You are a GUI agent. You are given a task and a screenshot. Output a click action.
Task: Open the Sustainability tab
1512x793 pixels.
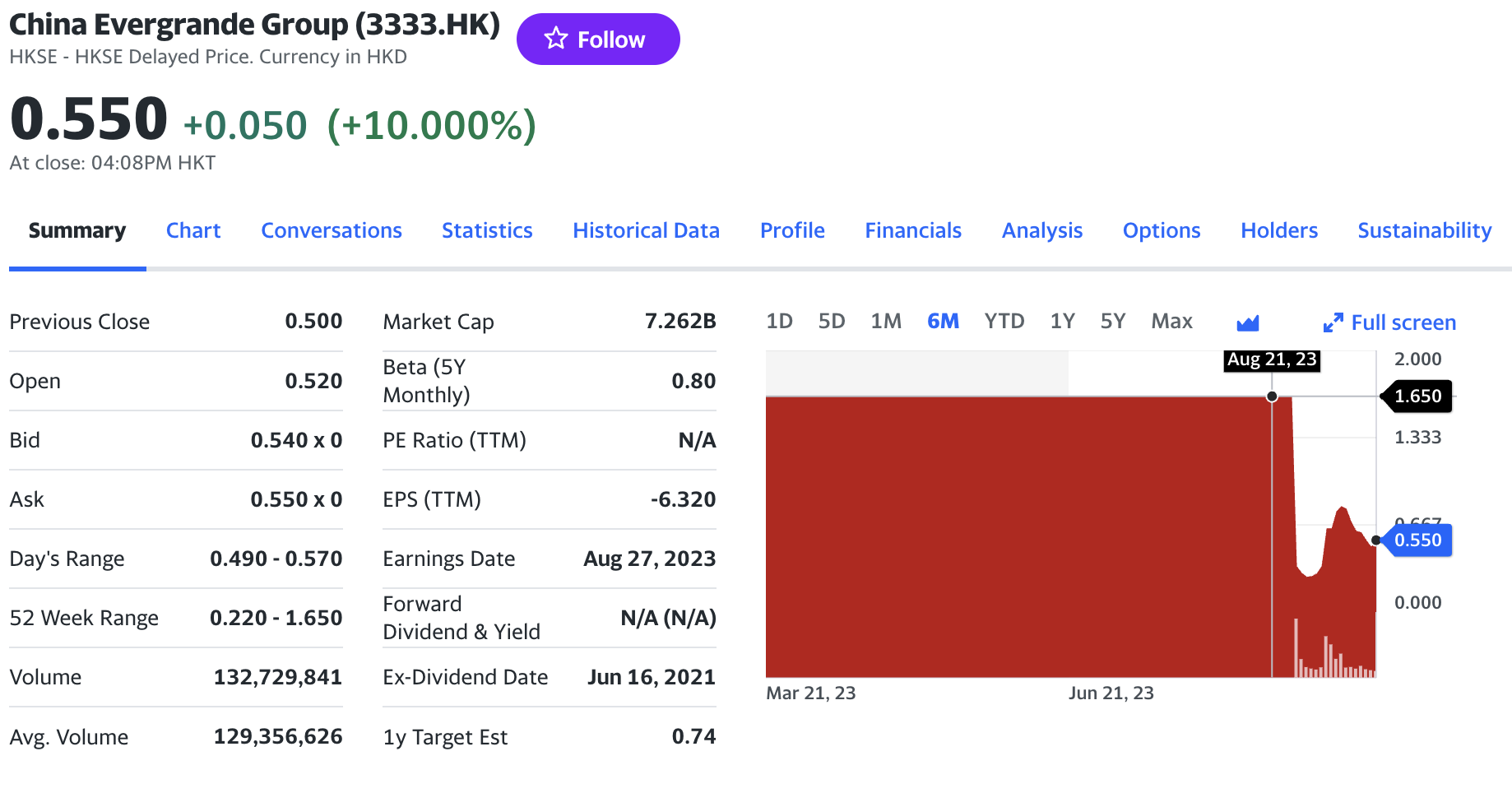(1424, 230)
